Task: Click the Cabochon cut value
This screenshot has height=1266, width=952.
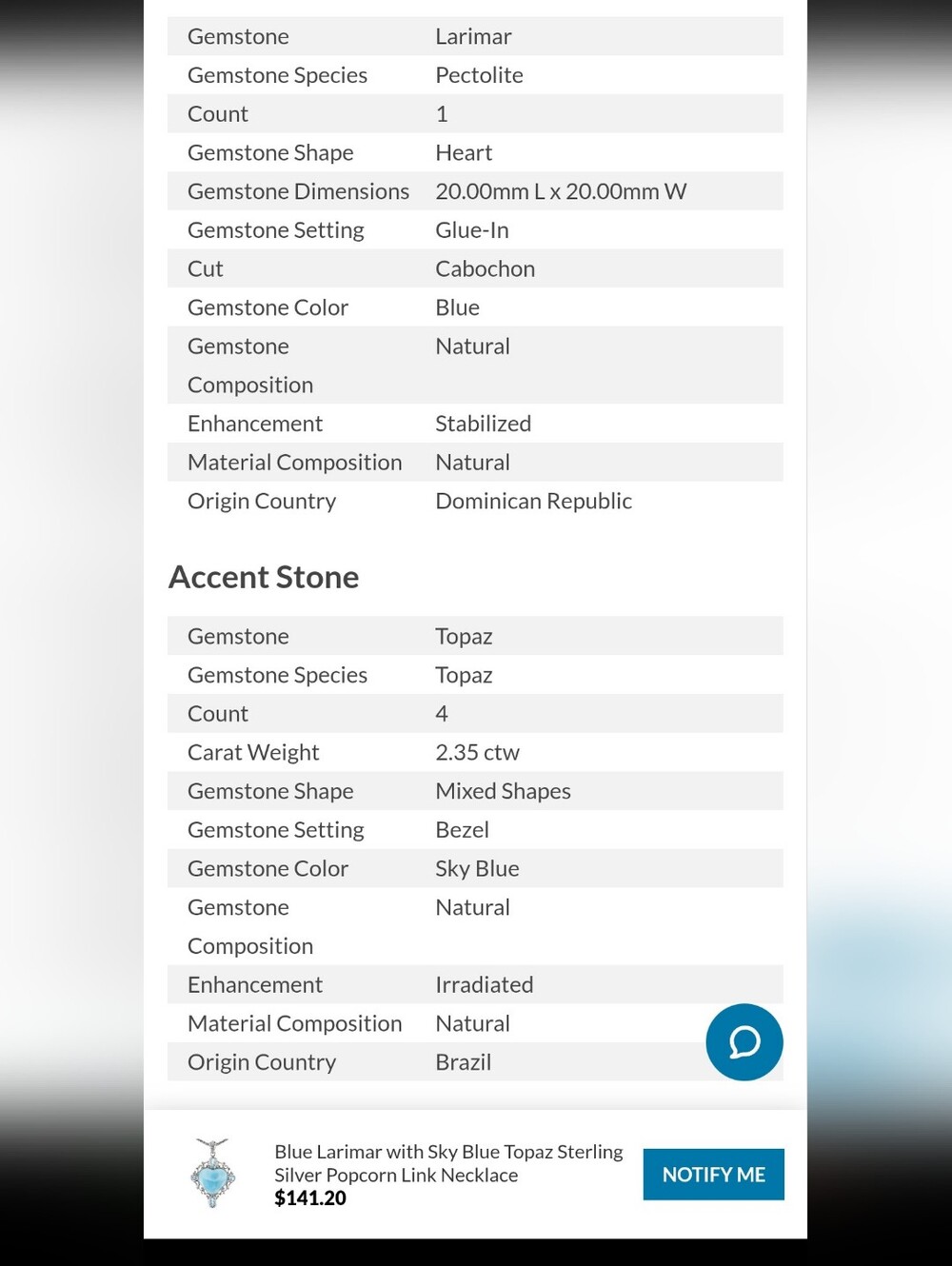Action: [485, 268]
